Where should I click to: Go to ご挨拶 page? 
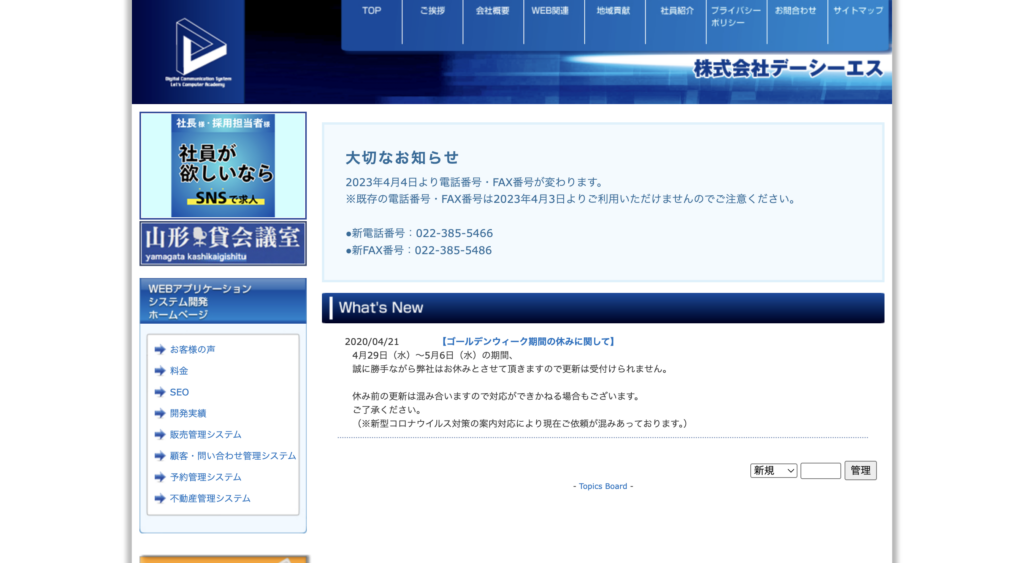pyautogui.click(x=432, y=12)
